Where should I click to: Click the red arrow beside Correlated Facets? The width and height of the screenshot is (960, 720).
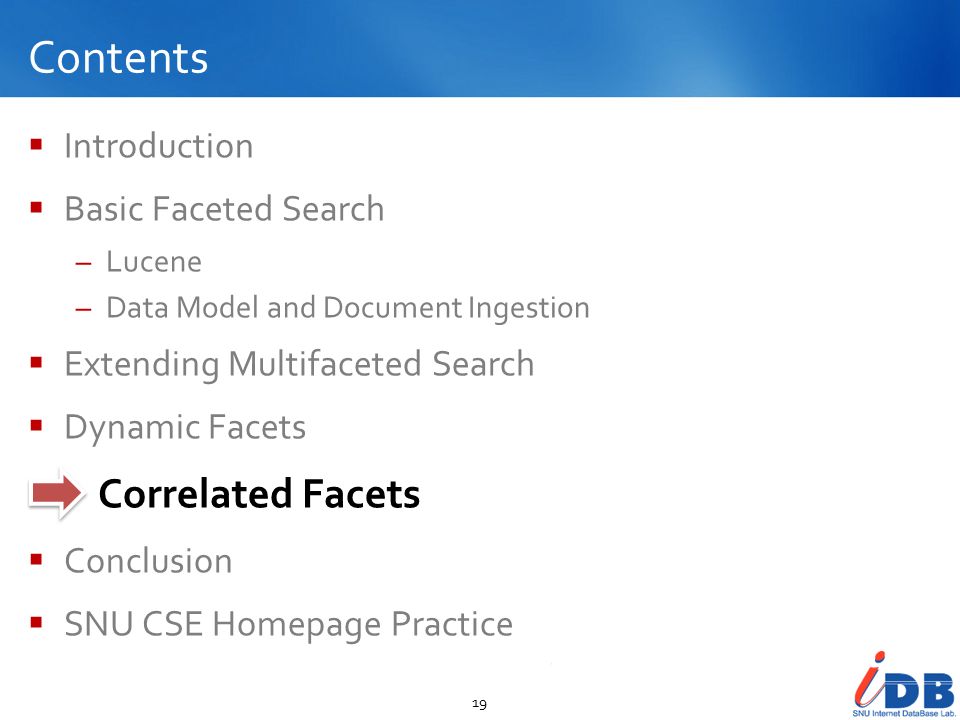(56, 493)
